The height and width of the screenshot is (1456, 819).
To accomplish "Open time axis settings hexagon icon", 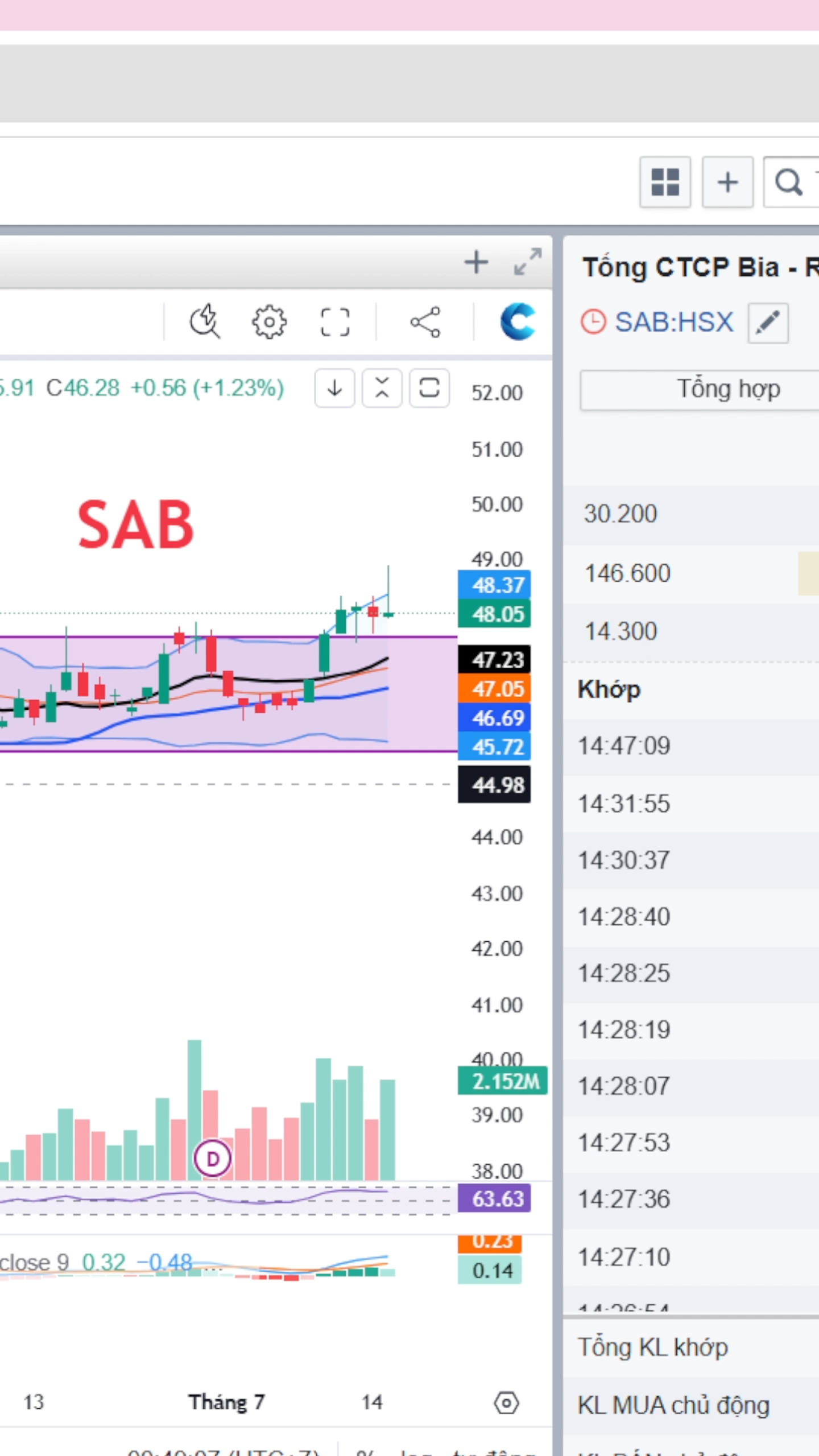I will (506, 1403).
